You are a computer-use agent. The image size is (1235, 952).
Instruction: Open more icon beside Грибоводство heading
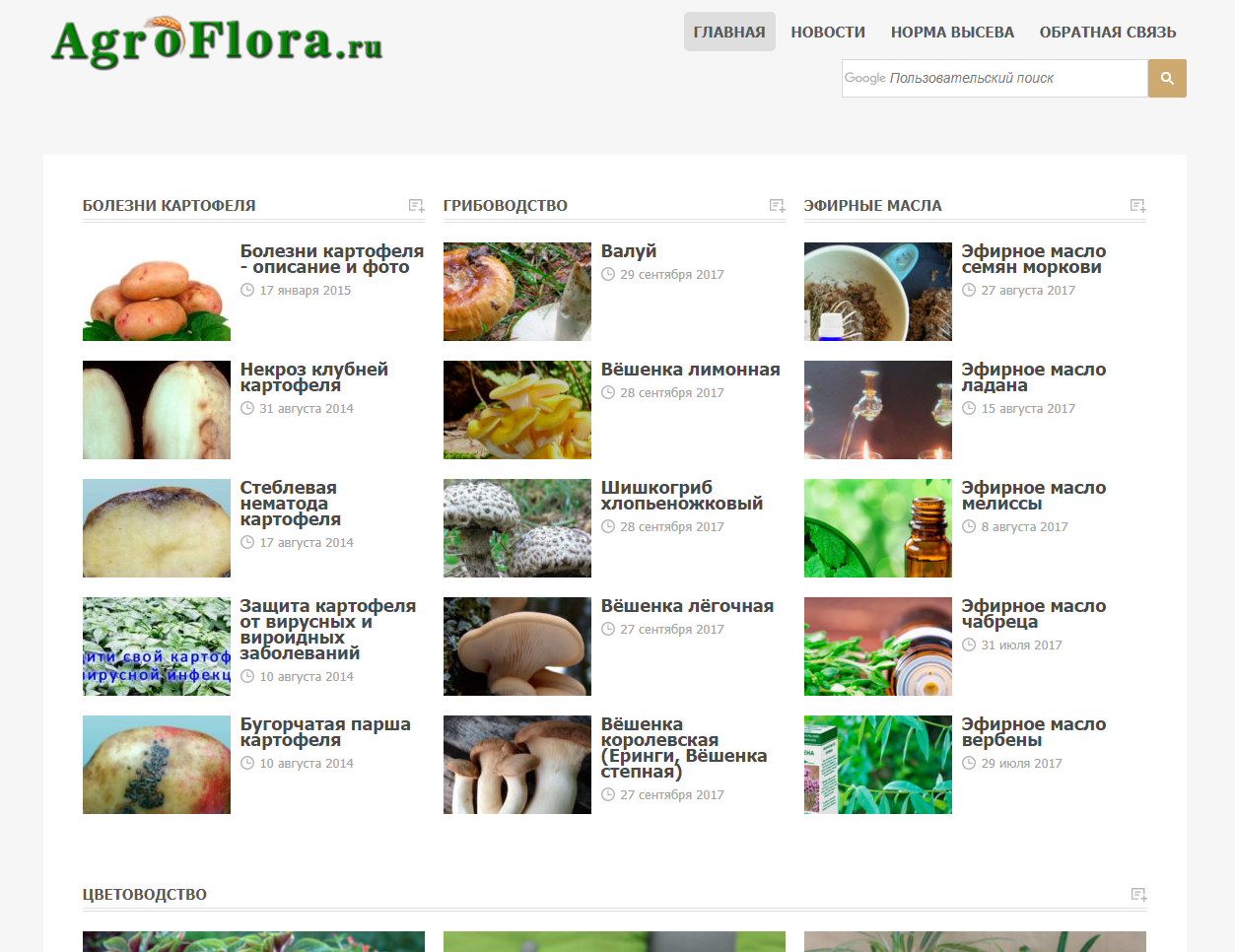coord(778,206)
